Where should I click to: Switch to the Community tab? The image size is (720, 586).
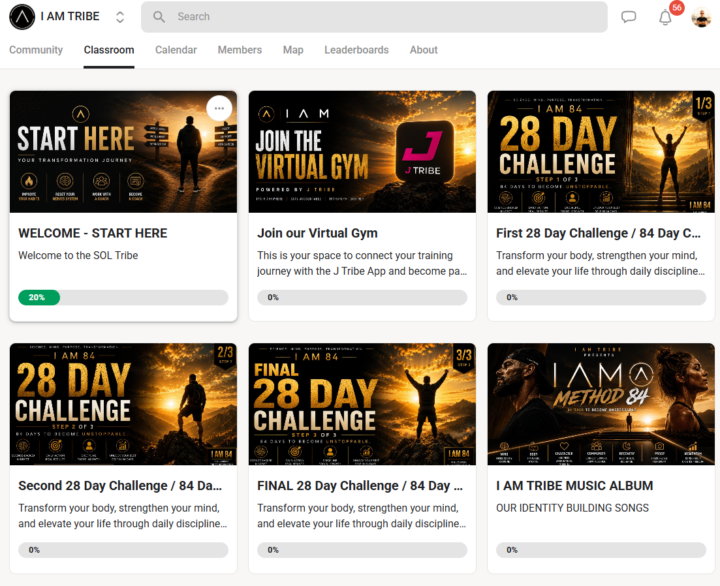(x=36, y=50)
